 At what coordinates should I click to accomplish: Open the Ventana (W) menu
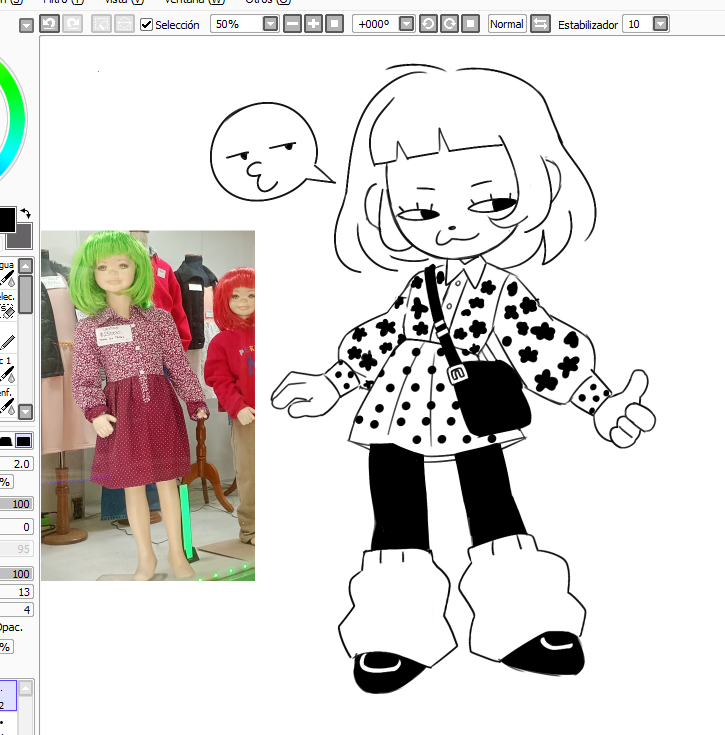click(194, 1)
